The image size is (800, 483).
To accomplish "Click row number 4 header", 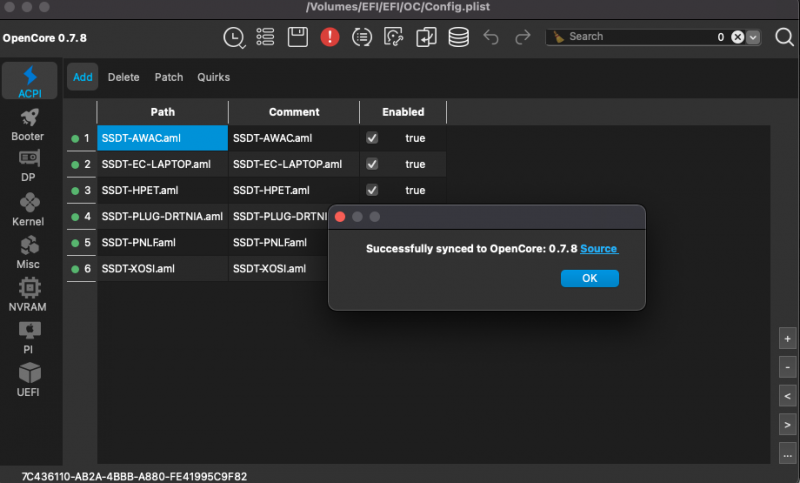I will coord(82,216).
